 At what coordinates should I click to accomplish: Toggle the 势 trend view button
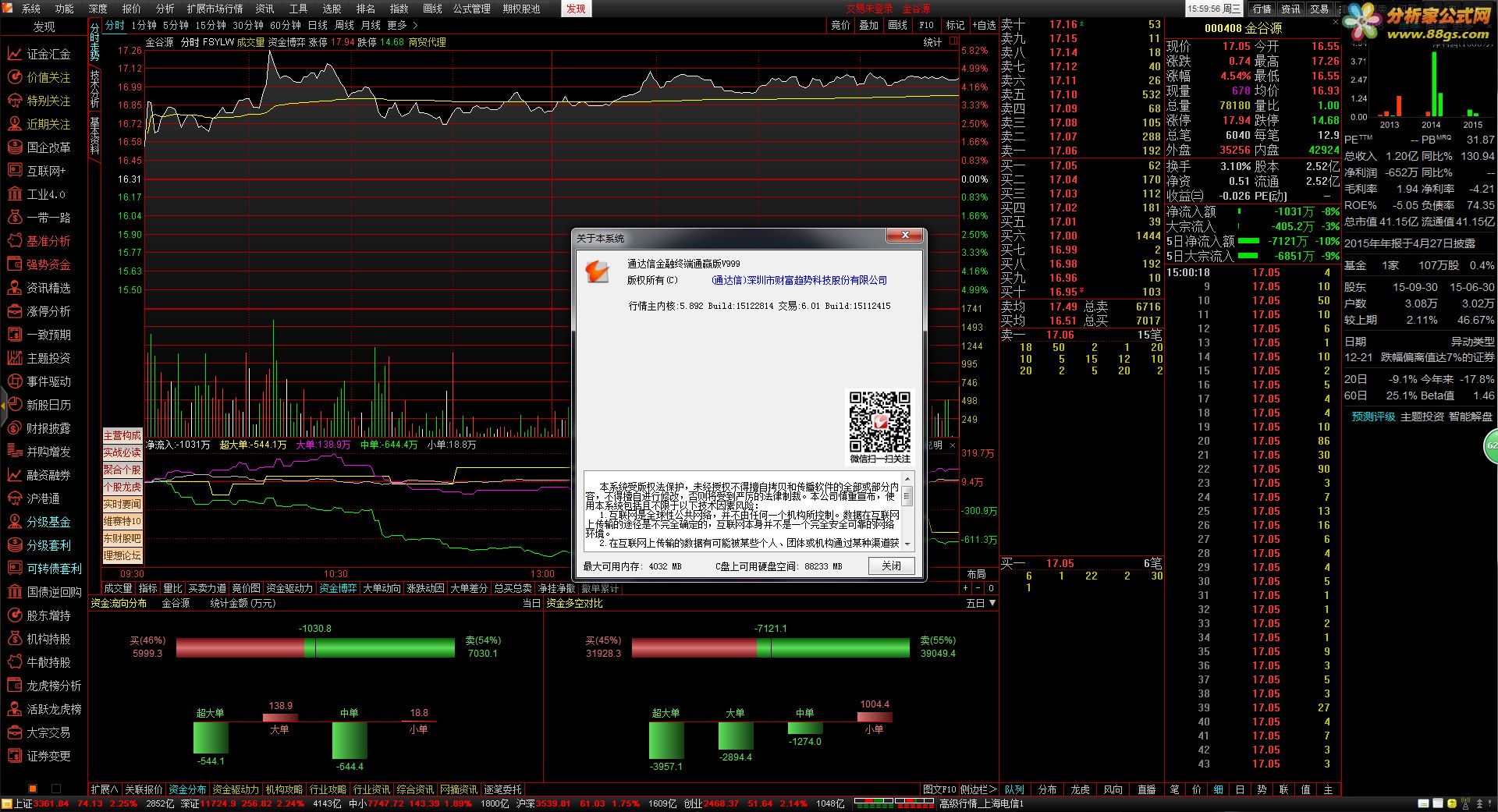1262,789
